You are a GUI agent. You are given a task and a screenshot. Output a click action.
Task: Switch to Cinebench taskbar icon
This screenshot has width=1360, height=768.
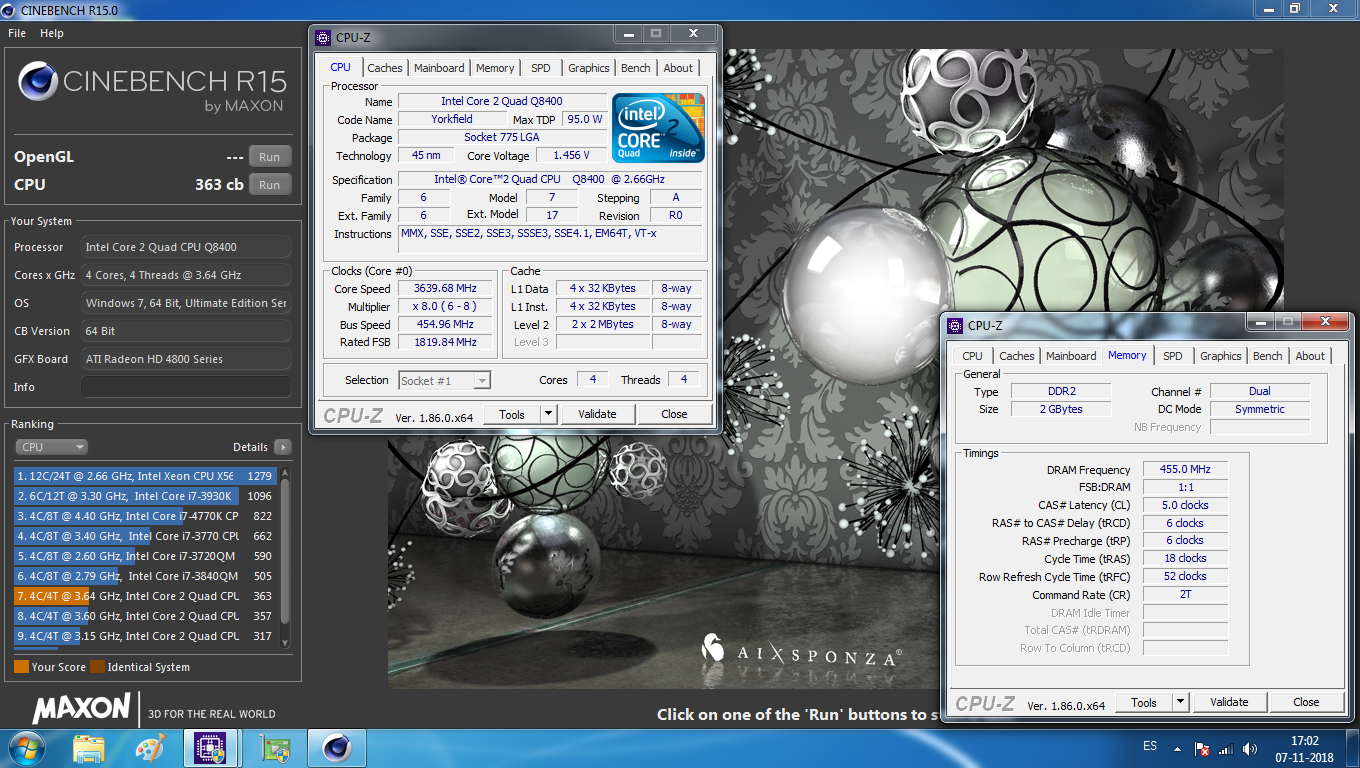click(x=335, y=748)
